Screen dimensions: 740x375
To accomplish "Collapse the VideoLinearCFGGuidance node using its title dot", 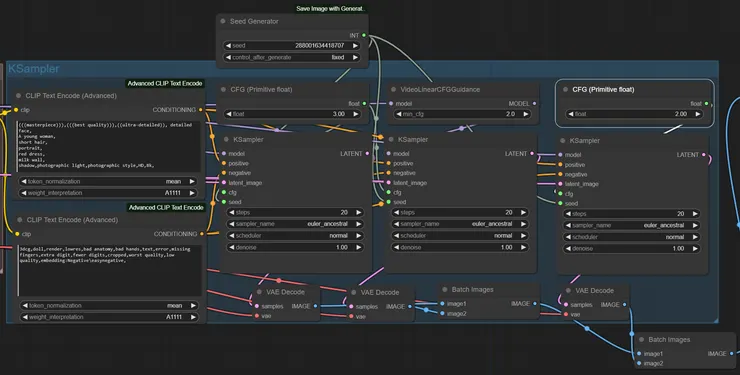I will pos(393,89).
